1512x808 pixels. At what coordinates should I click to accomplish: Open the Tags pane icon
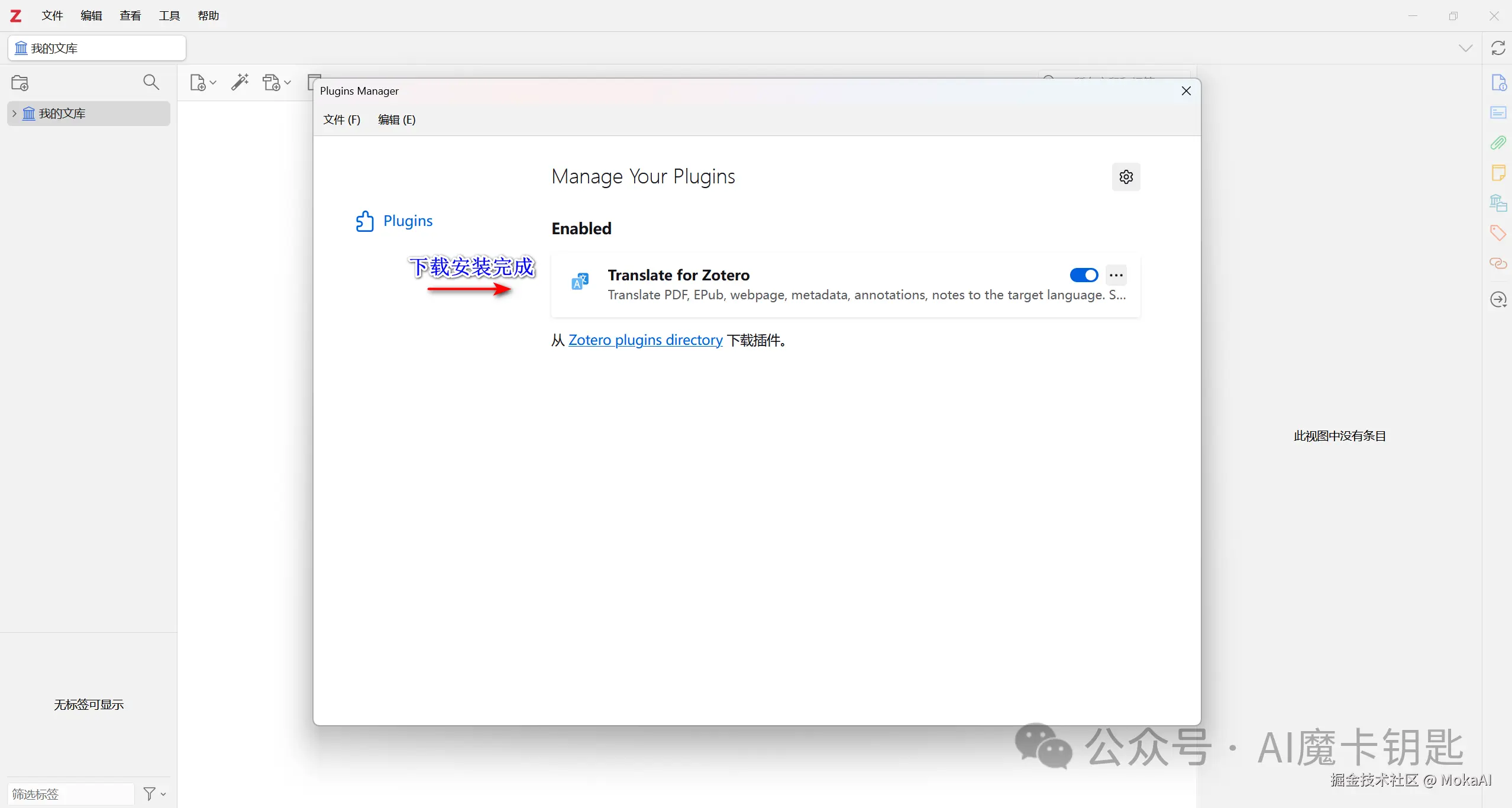[1498, 232]
